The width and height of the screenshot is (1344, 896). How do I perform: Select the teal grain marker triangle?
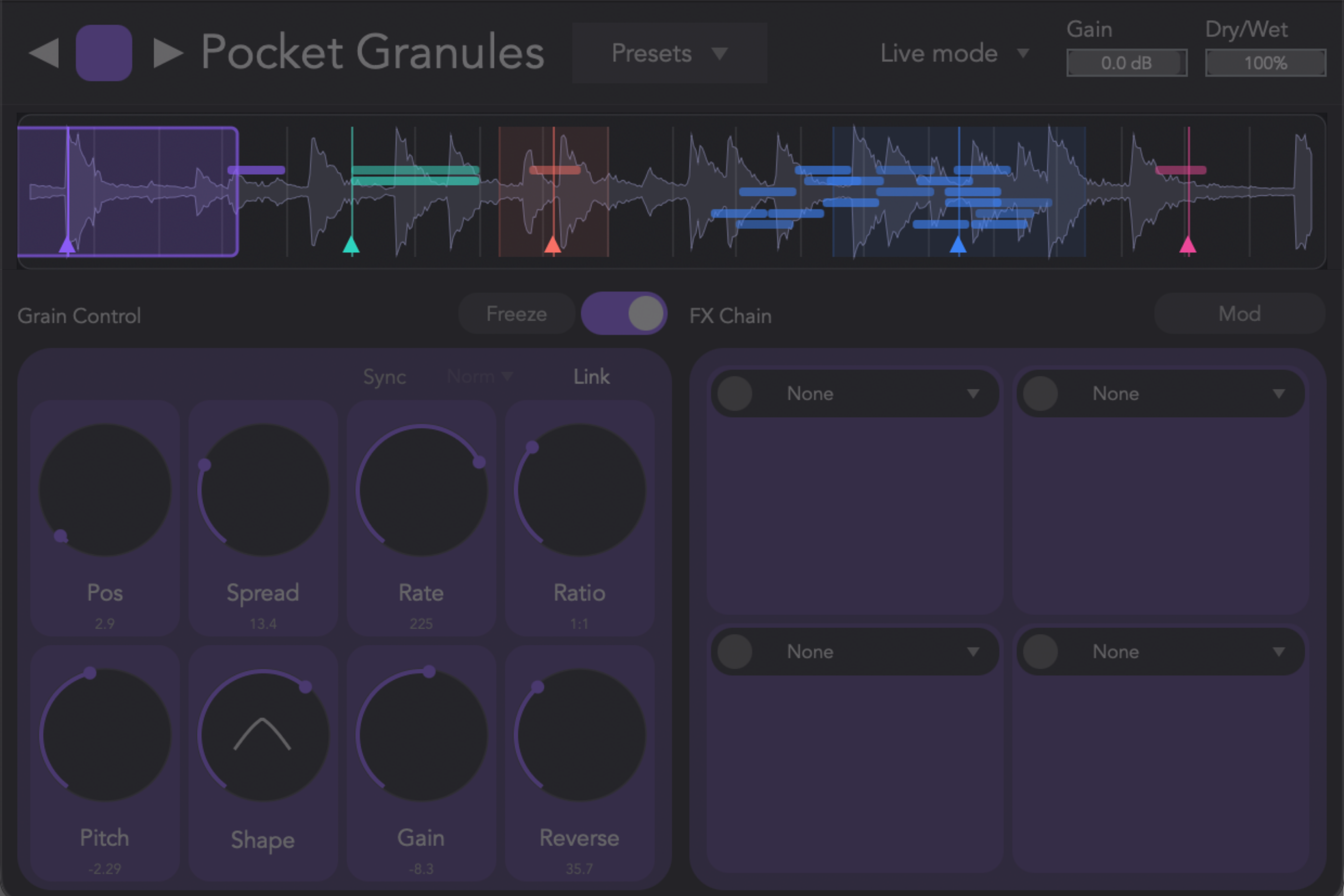tap(351, 245)
